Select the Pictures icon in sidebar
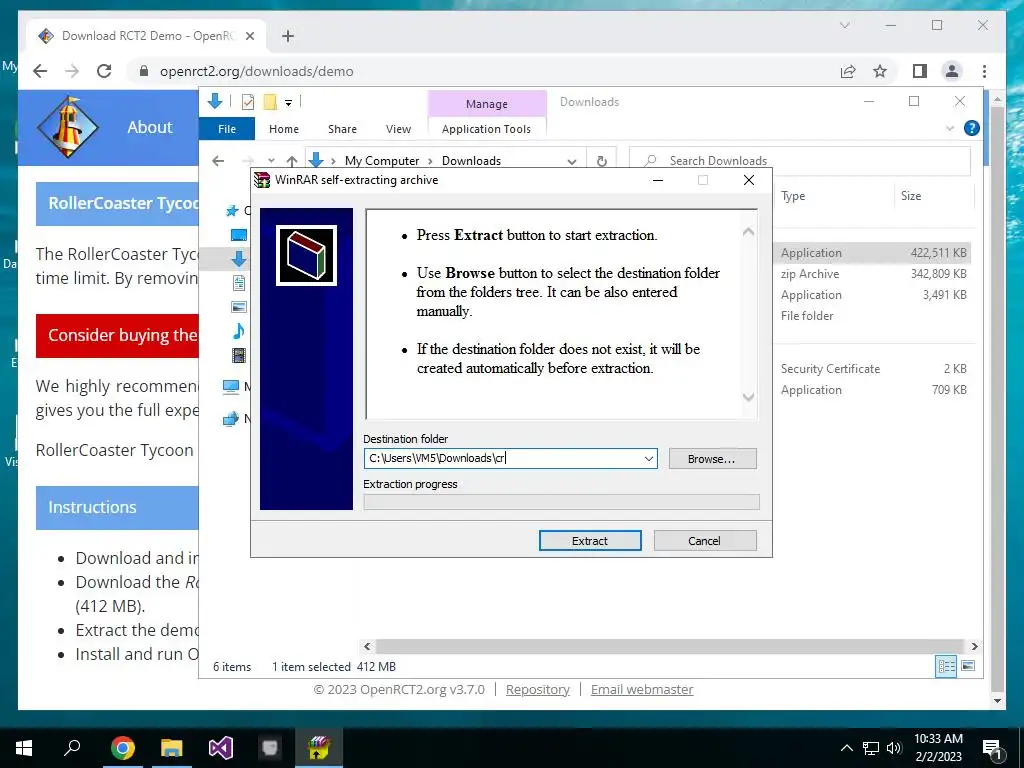Screen dimensions: 1024x768 (239, 307)
